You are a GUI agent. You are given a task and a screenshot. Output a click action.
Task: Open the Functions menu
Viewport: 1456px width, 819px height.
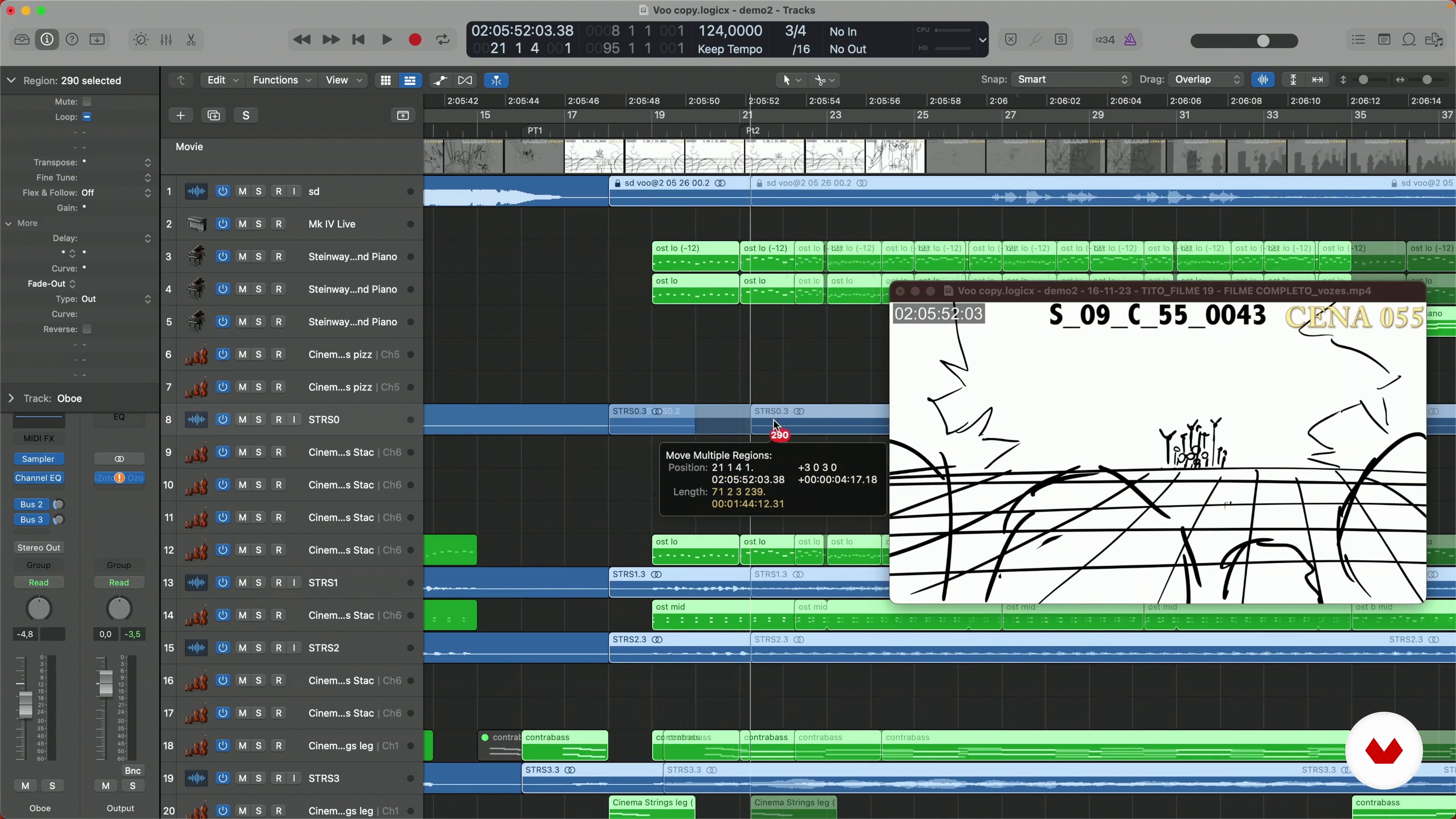click(281, 80)
